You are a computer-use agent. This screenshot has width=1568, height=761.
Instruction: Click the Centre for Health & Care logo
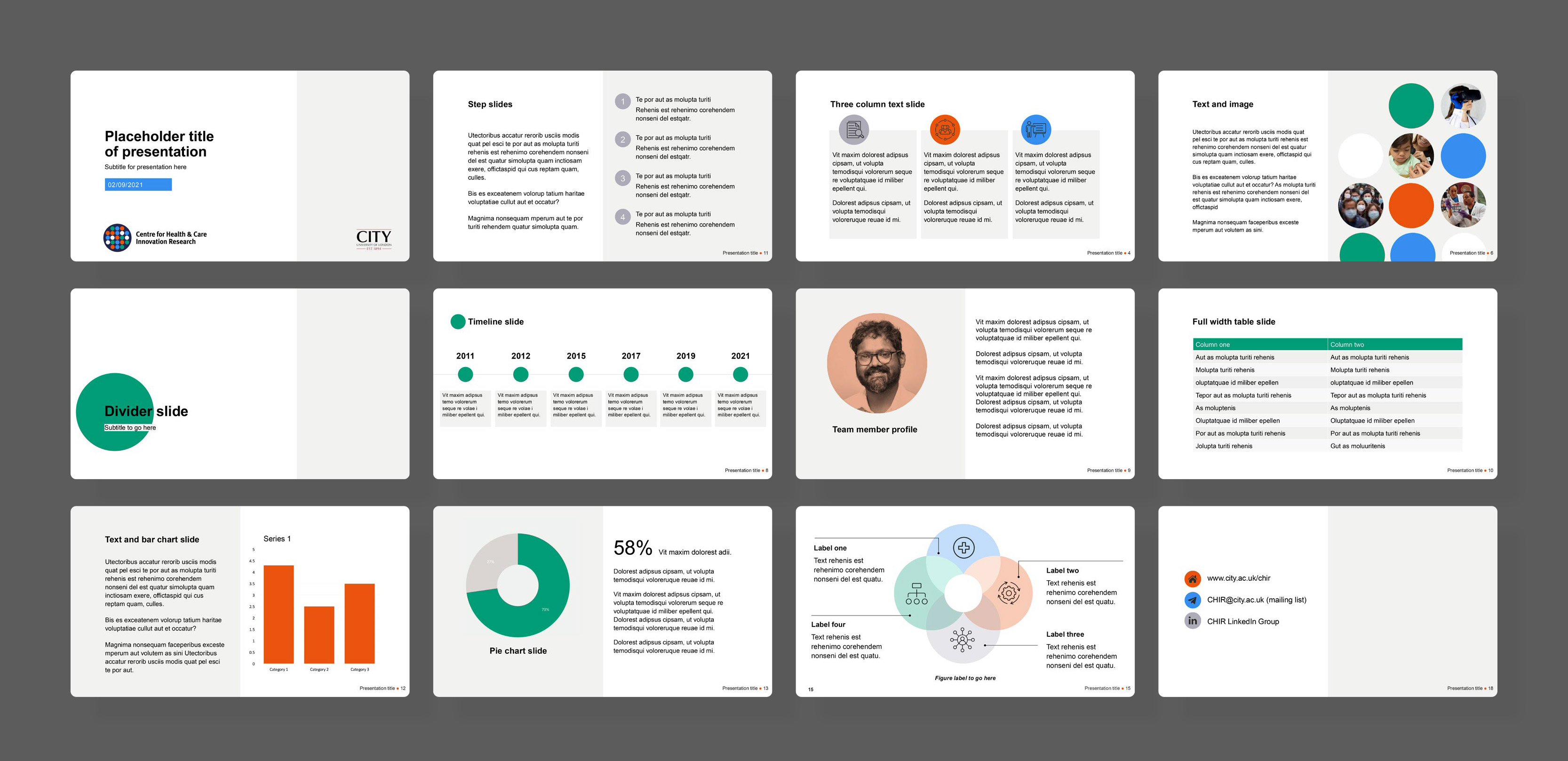[x=118, y=238]
